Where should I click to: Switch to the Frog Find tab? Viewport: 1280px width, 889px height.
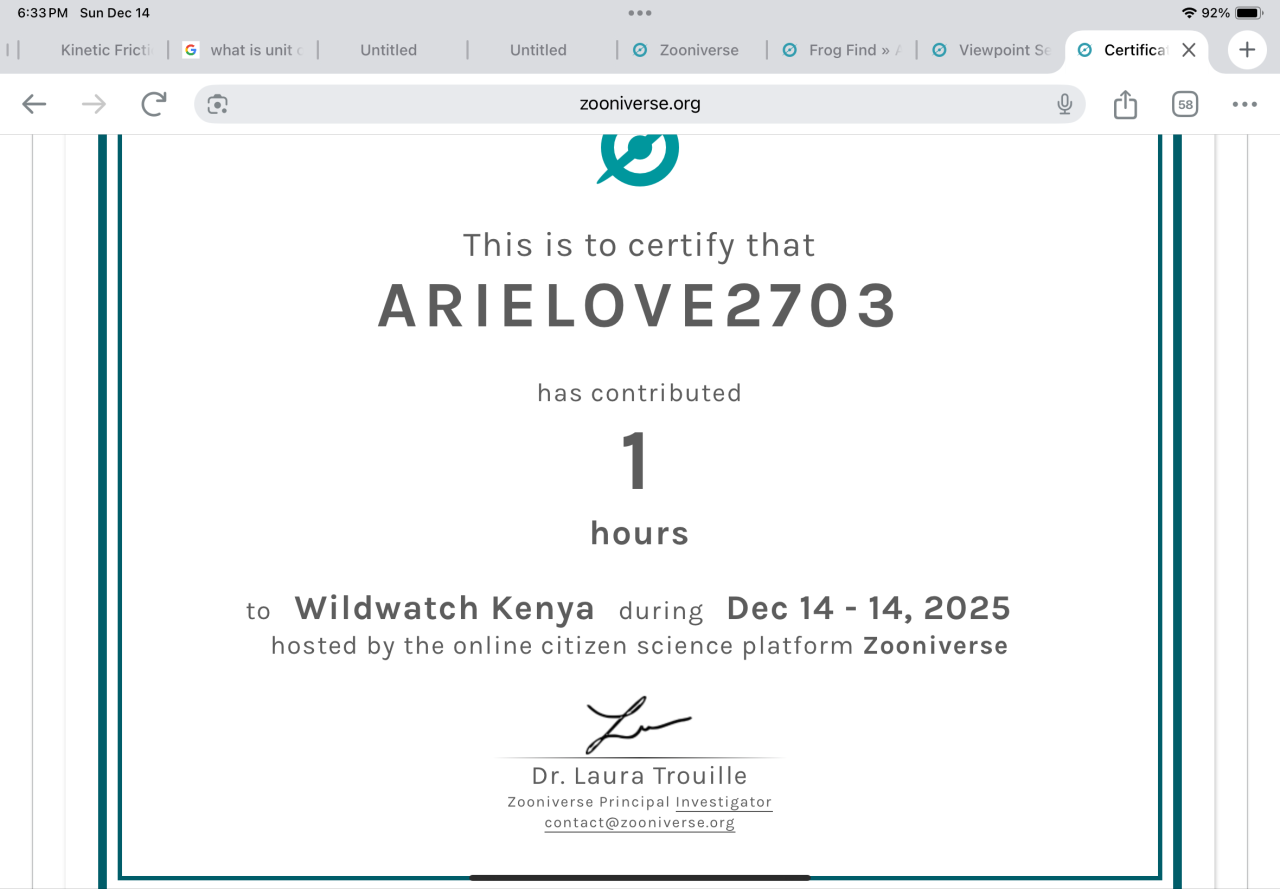[x=840, y=50]
